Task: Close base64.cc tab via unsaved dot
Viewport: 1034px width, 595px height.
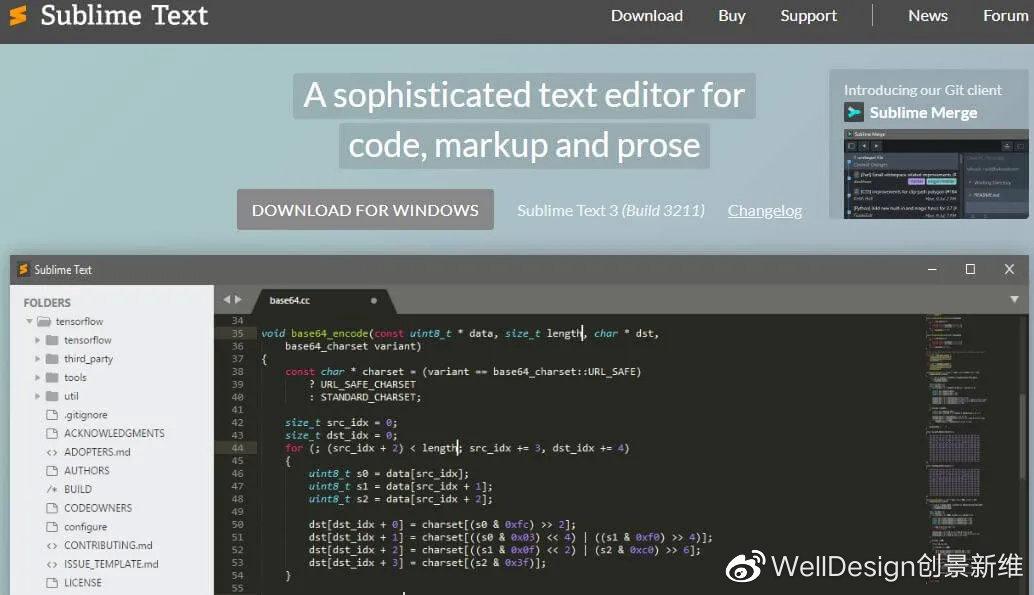Action: [x=374, y=301]
